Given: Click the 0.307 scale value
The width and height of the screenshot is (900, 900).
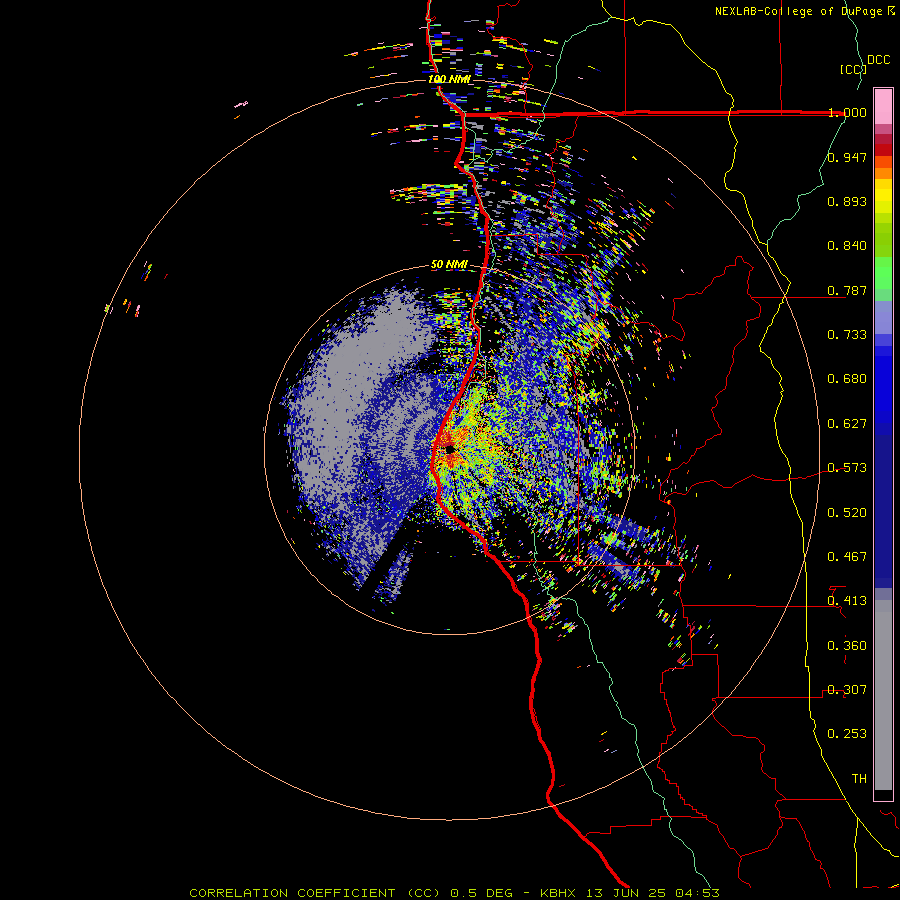Looking at the screenshot, I should coord(847,690).
